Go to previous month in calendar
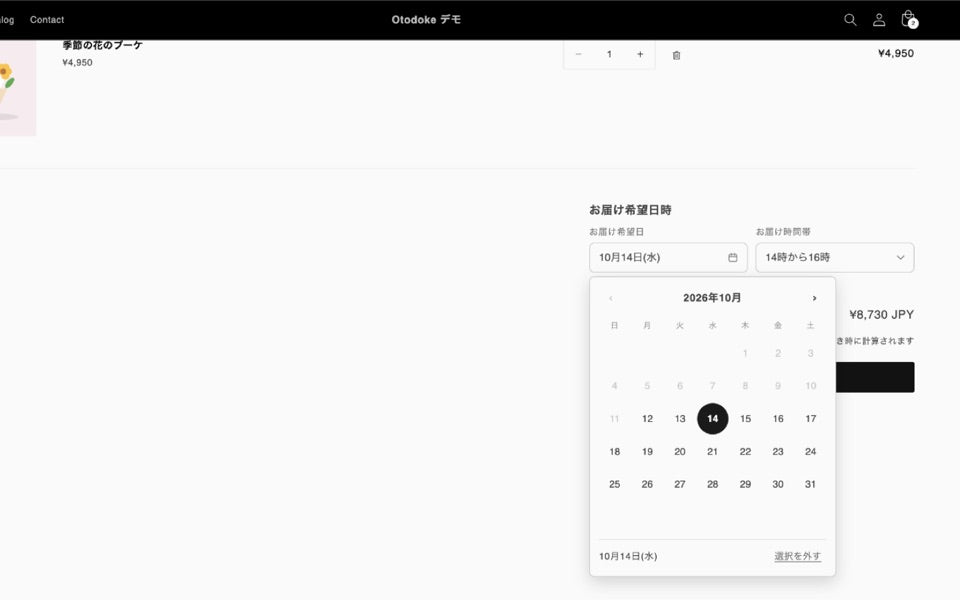Screen dimensions: 960x600 [610, 298]
